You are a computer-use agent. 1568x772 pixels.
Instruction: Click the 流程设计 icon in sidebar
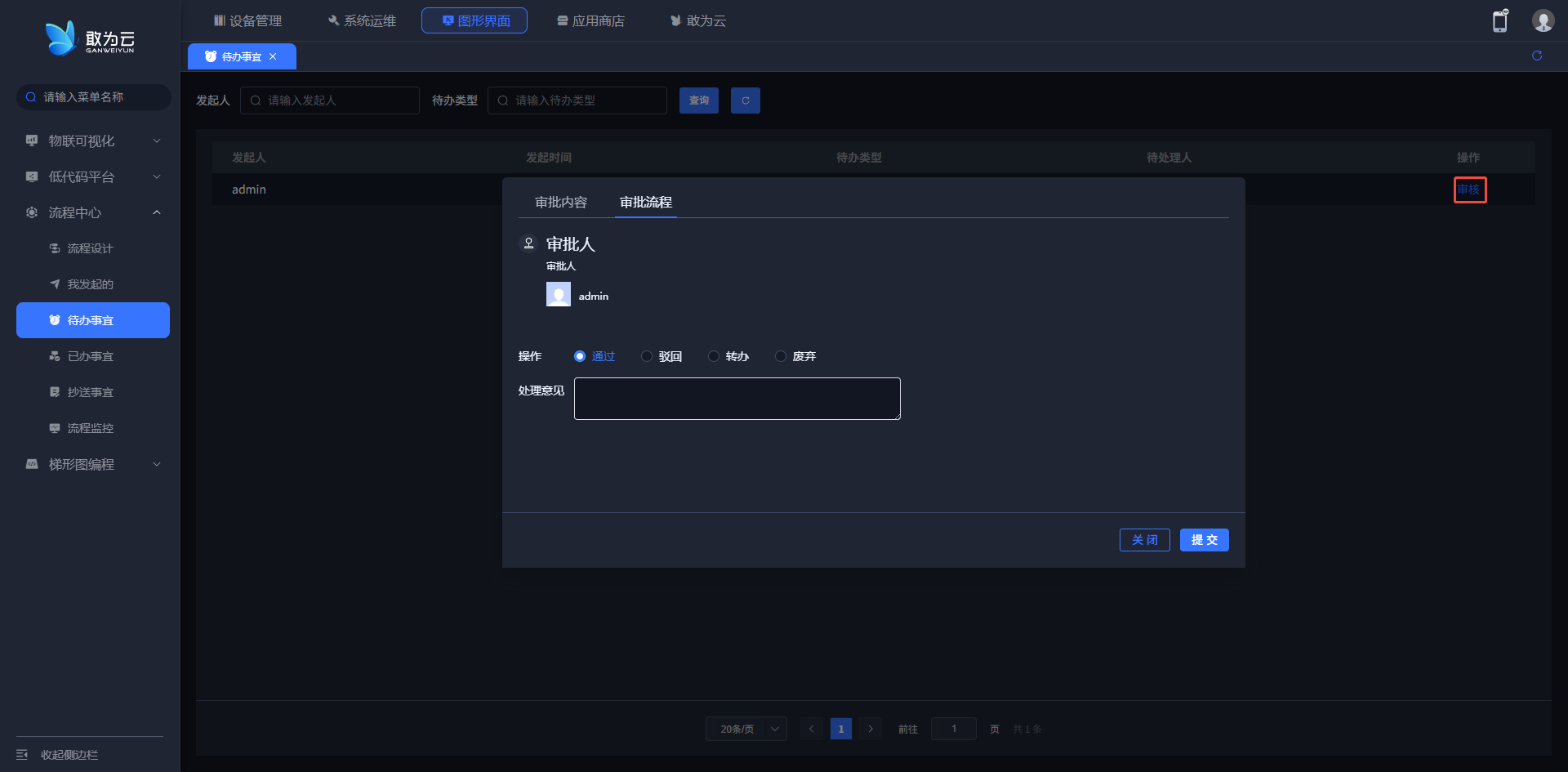(x=55, y=248)
